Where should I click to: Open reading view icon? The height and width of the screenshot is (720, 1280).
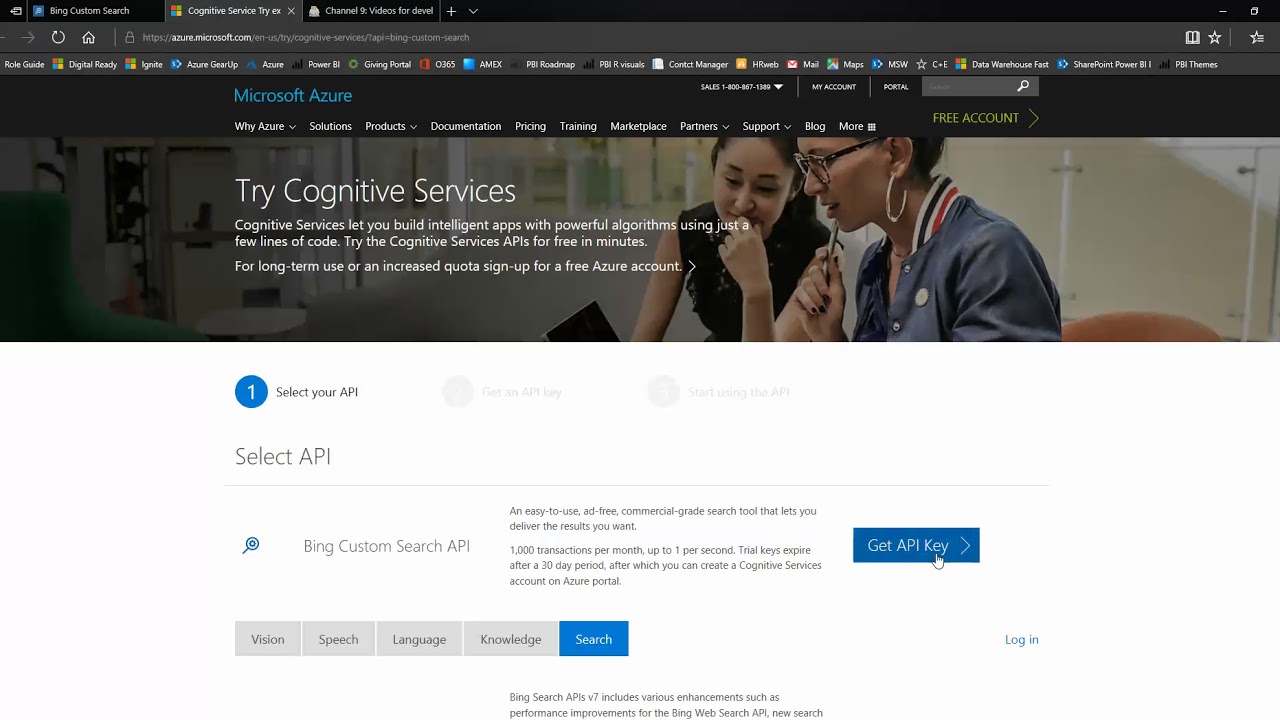pos(1192,37)
